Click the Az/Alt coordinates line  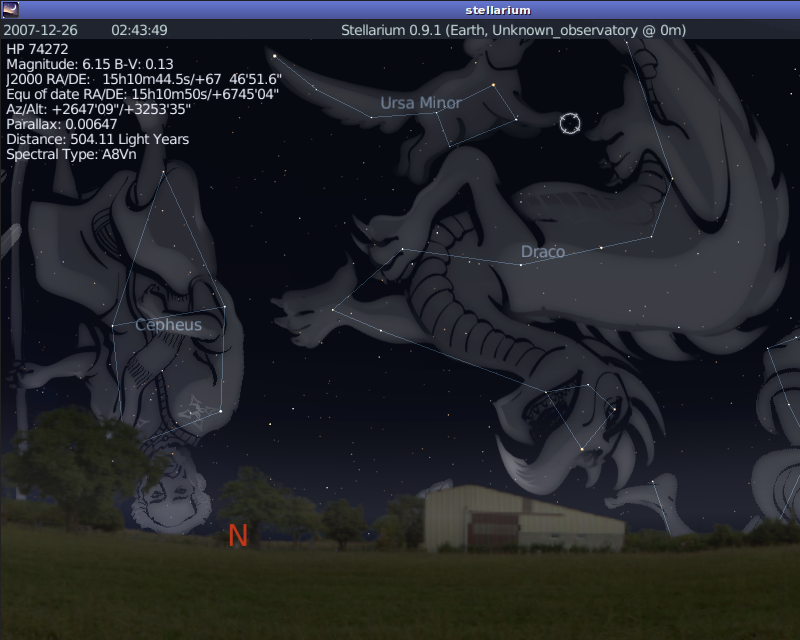coord(98,109)
